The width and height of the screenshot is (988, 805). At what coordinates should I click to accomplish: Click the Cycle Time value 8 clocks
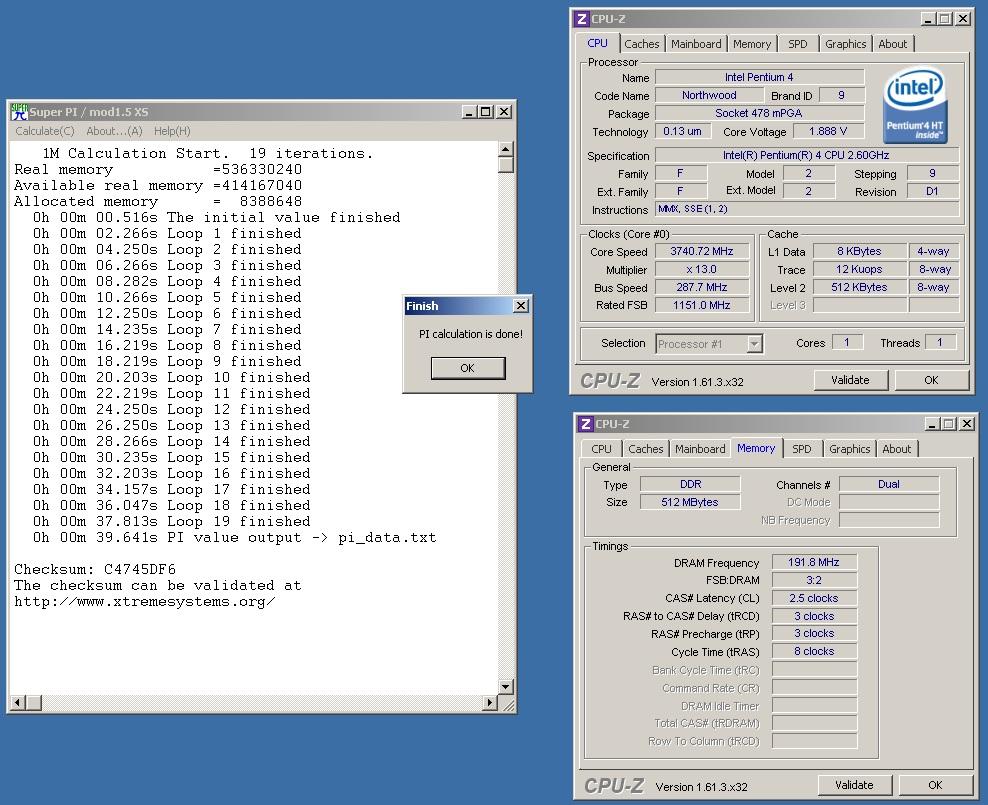[x=813, y=651]
